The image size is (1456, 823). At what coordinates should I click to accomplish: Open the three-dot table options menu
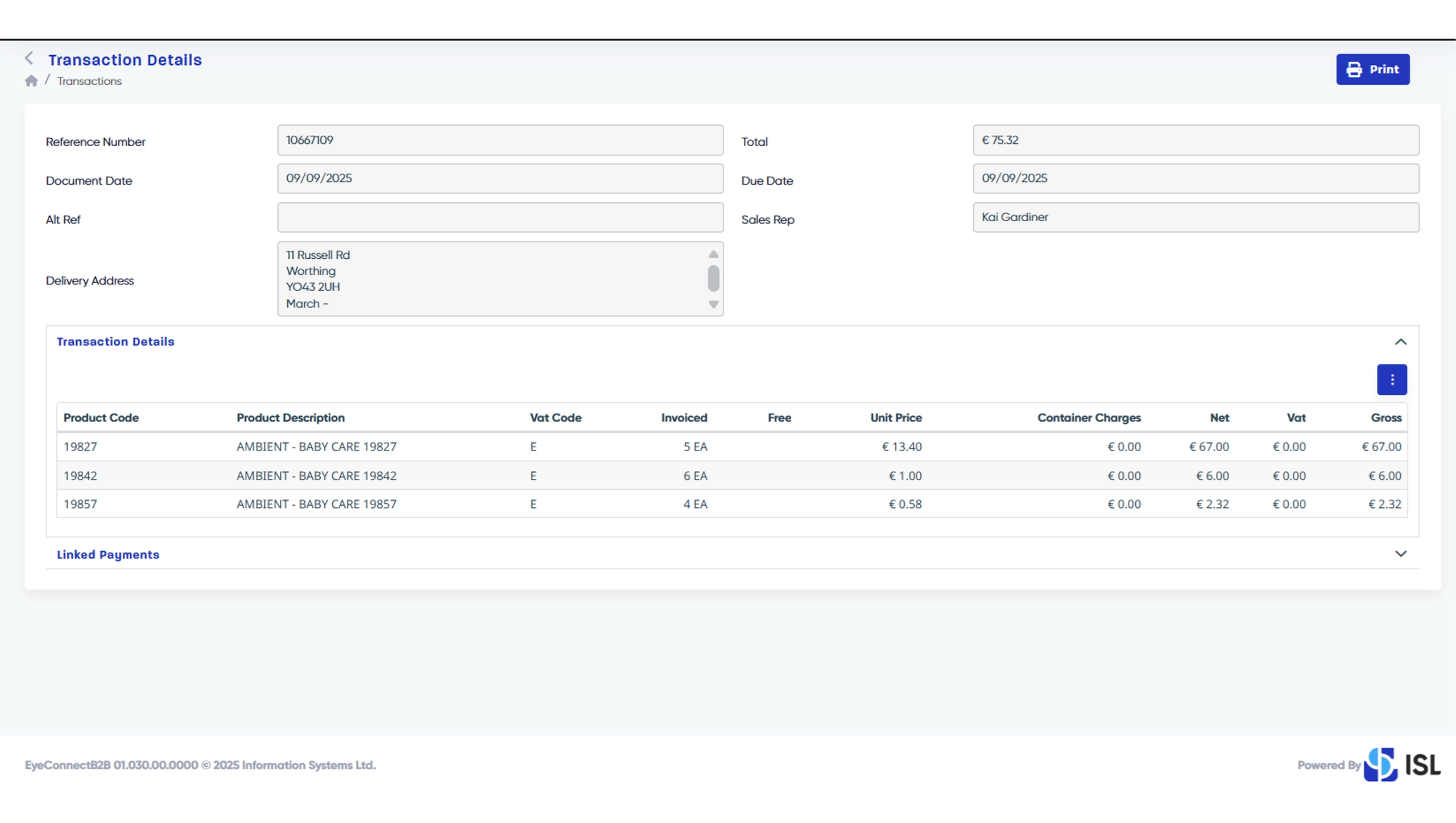click(1391, 379)
